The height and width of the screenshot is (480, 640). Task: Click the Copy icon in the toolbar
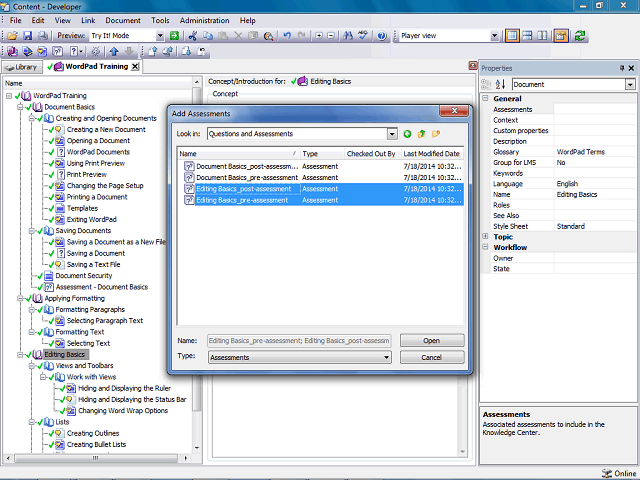pos(208,36)
